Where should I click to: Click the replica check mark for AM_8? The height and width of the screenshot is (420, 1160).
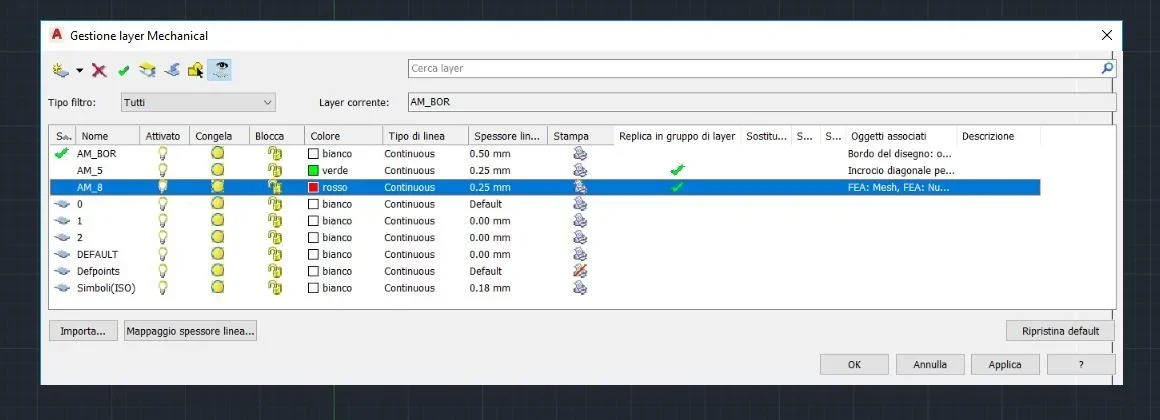pos(677,187)
